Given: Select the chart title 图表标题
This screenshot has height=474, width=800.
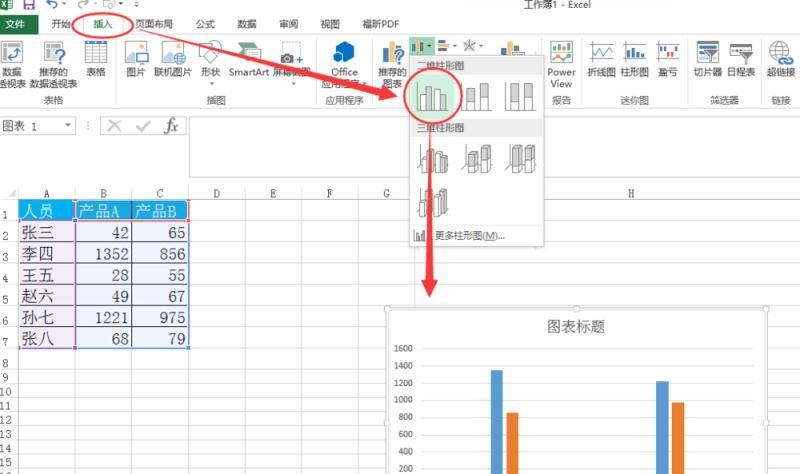Looking at the screenshot, I should tap(576, 327).
